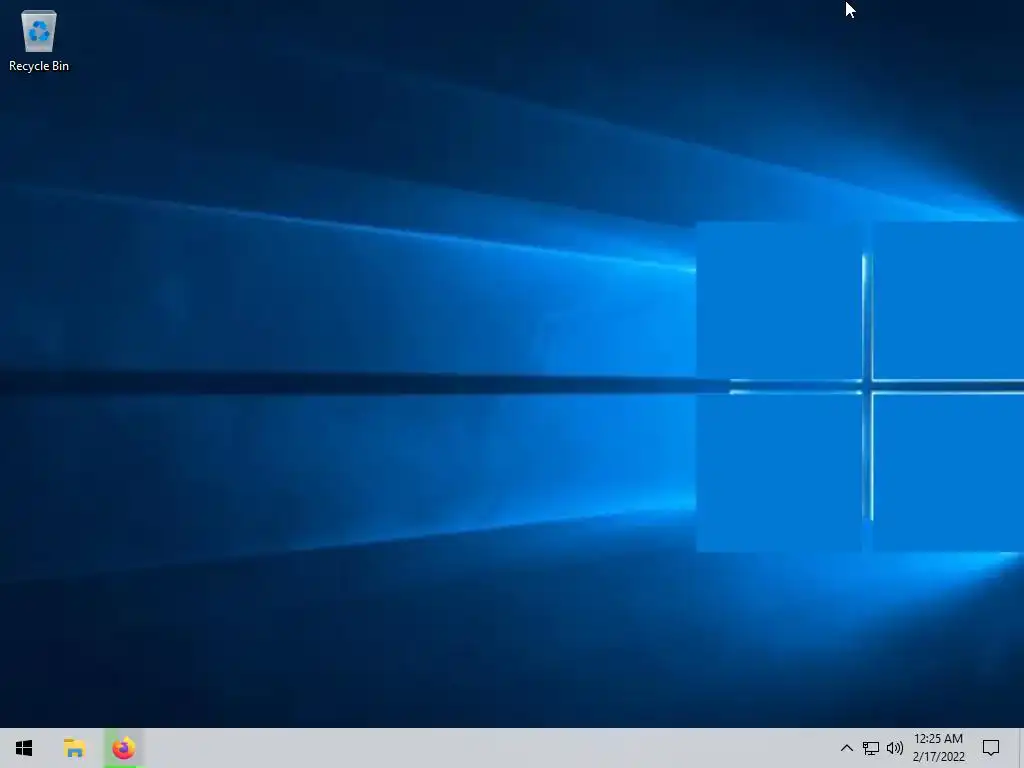Viewport: 1024px width, 768px height.
Task: Show hidden system tray icons
Action: 846,748
